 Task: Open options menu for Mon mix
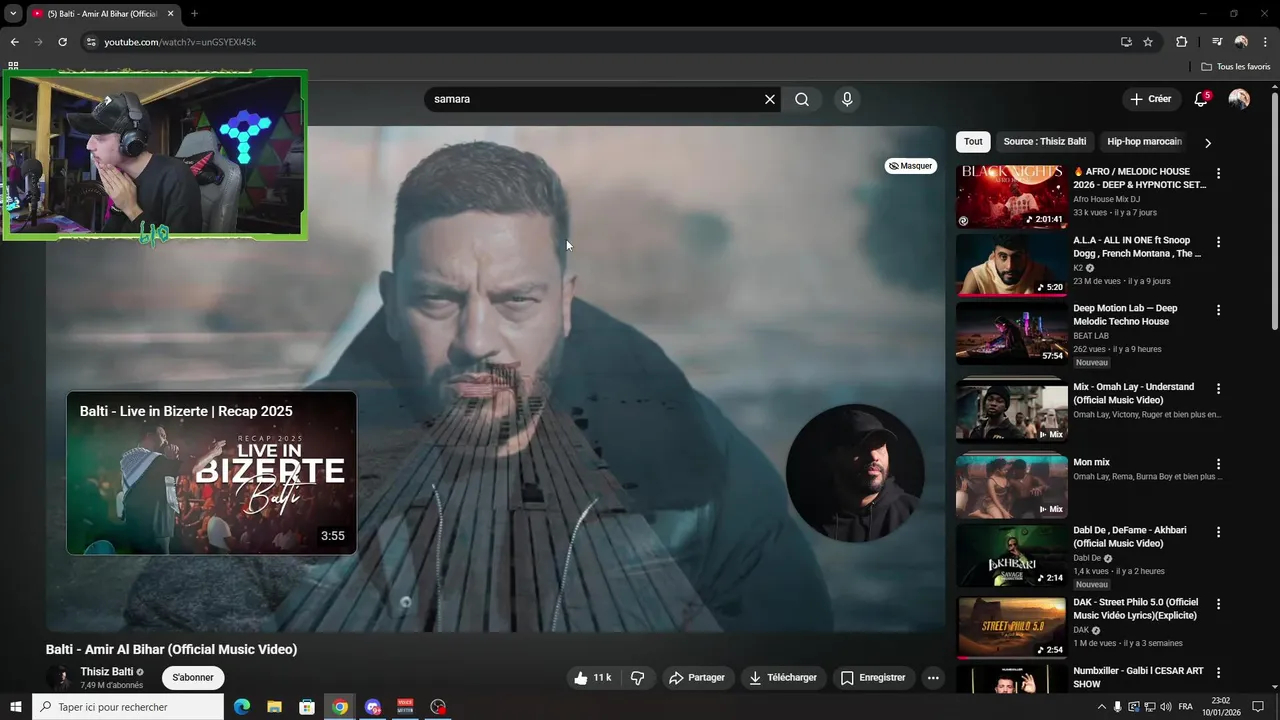click(x=1218, y=464)
